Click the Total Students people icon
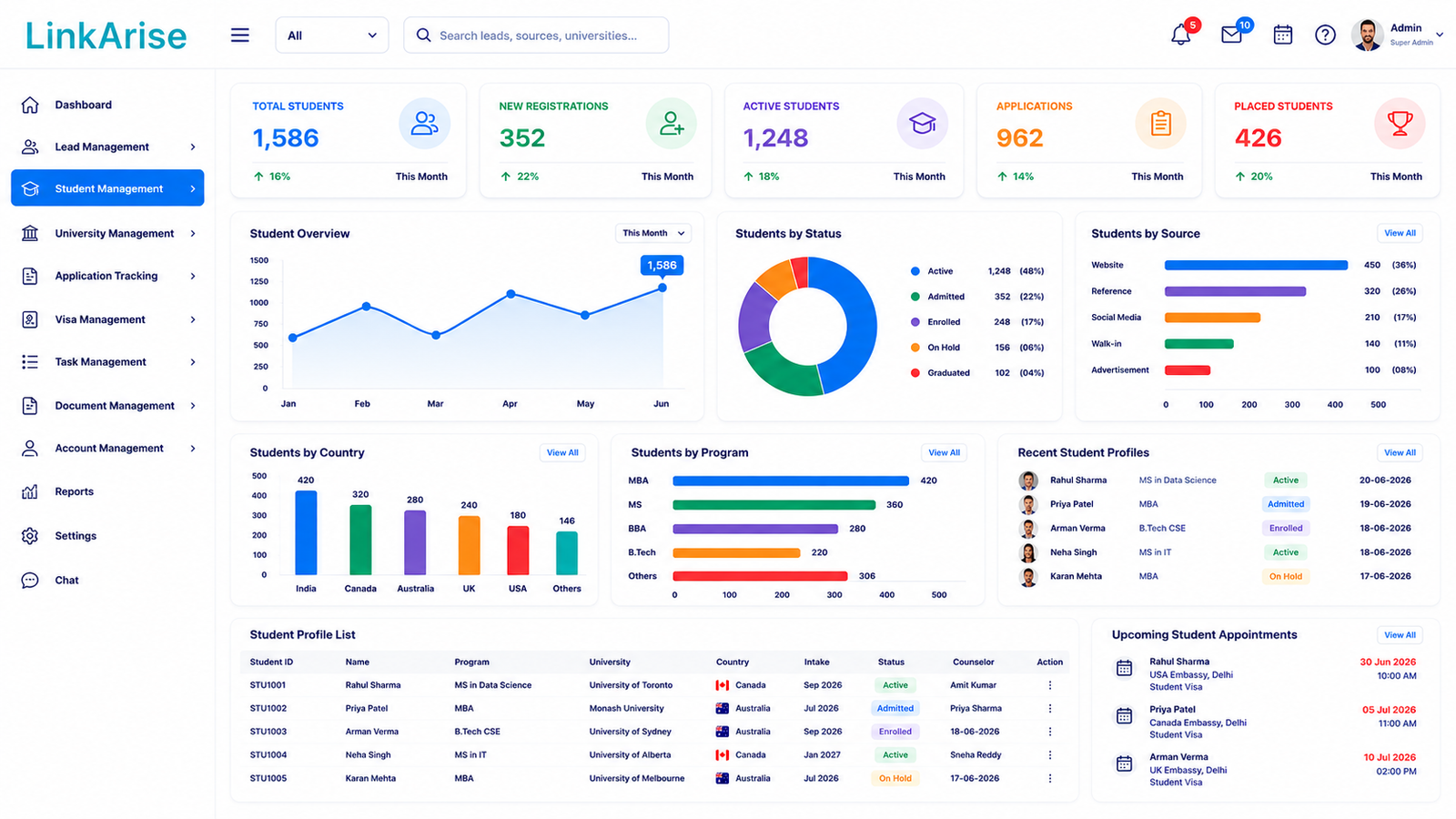The height and width of the screenshot is (819, 1456). click(x=425, y=124)
